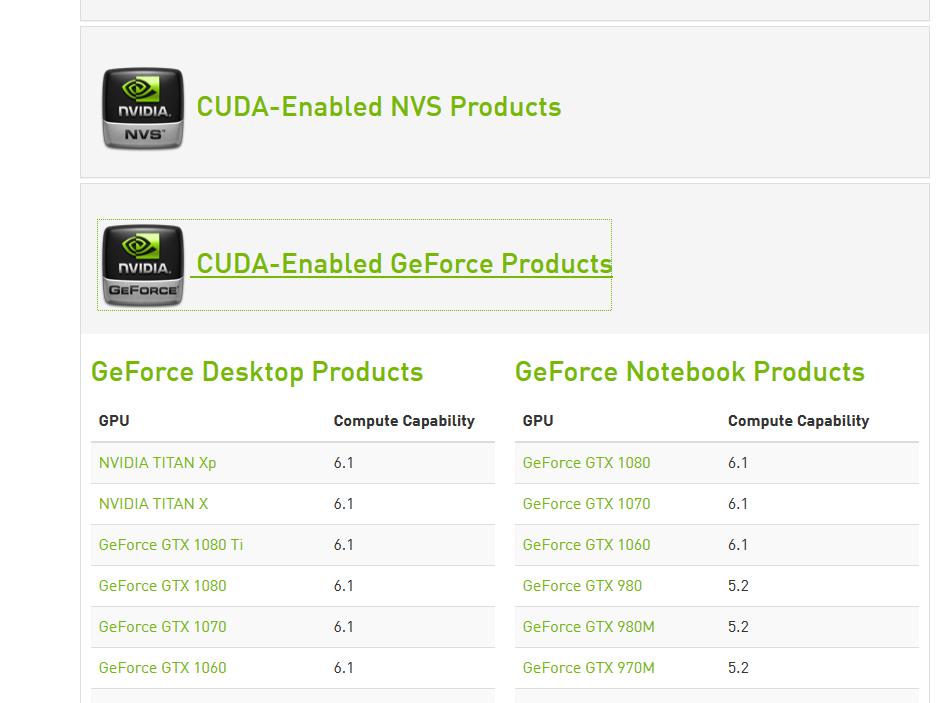
Task: Click the NVIDIA GeForce badge icon
Action: (x=142, y=266)
